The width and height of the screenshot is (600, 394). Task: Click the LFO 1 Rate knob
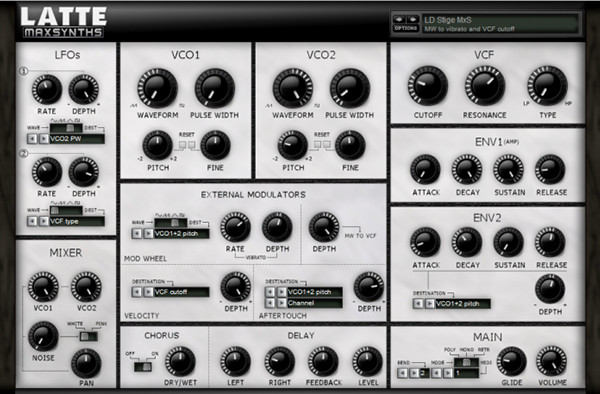(47, 90)
